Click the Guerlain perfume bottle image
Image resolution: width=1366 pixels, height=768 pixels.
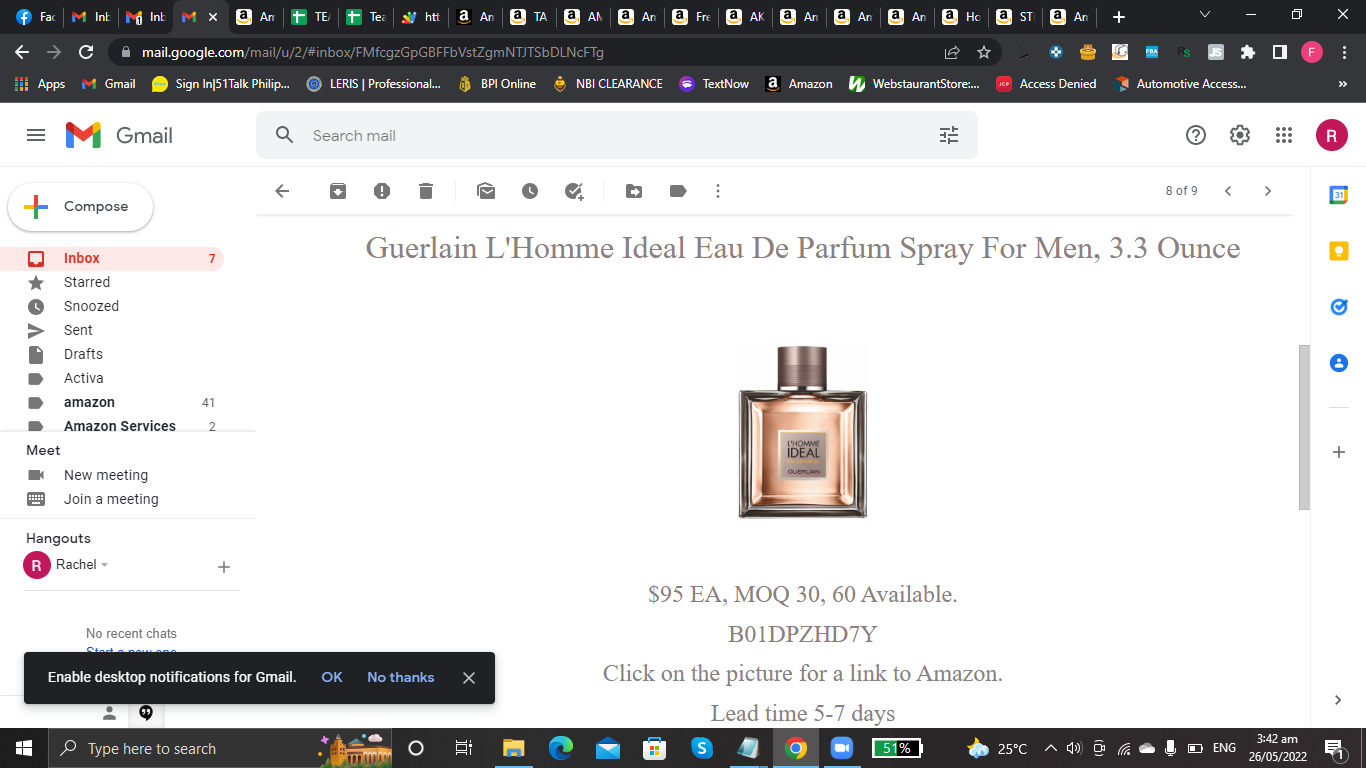(802, 431)
